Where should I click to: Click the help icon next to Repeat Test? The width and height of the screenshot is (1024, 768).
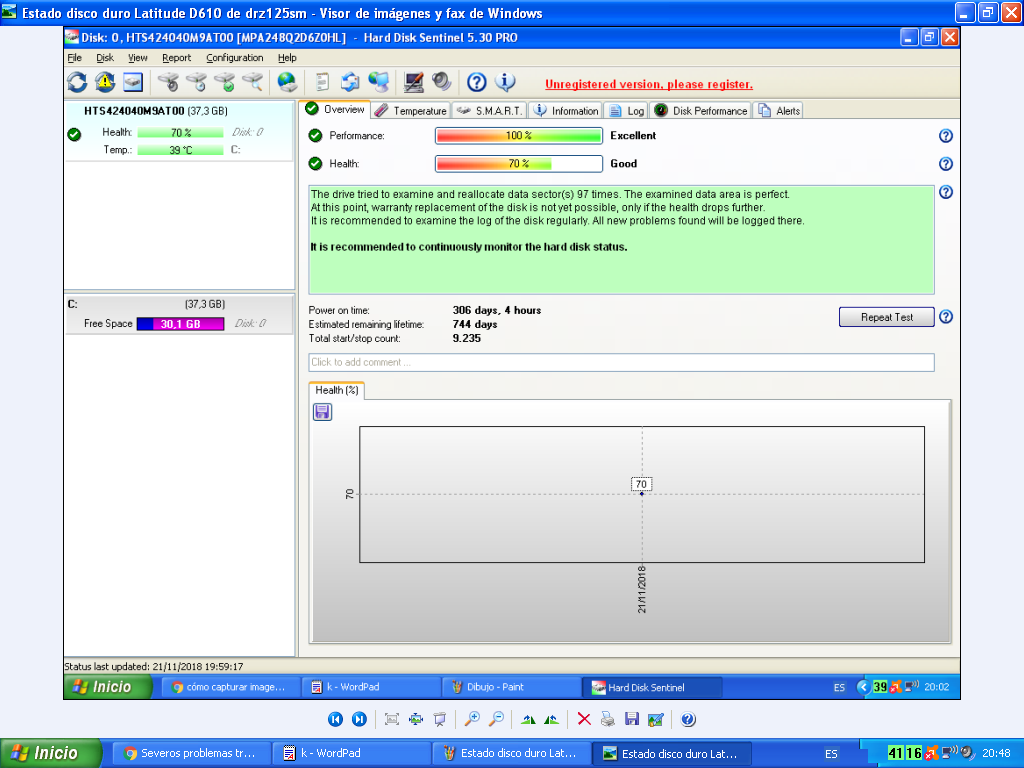pyautogui.click(x=946, y=317)
